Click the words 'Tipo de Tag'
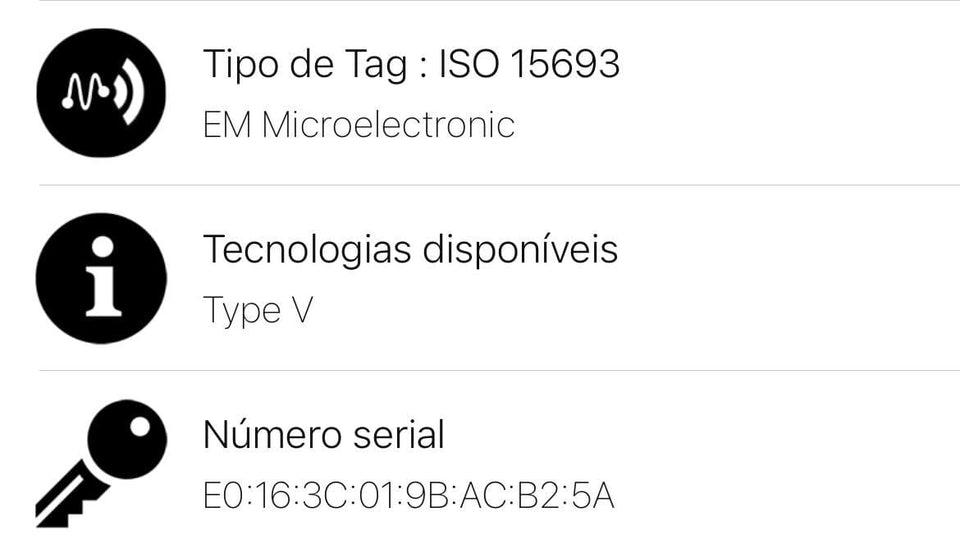The image size is (960, 553). [305, 65]
